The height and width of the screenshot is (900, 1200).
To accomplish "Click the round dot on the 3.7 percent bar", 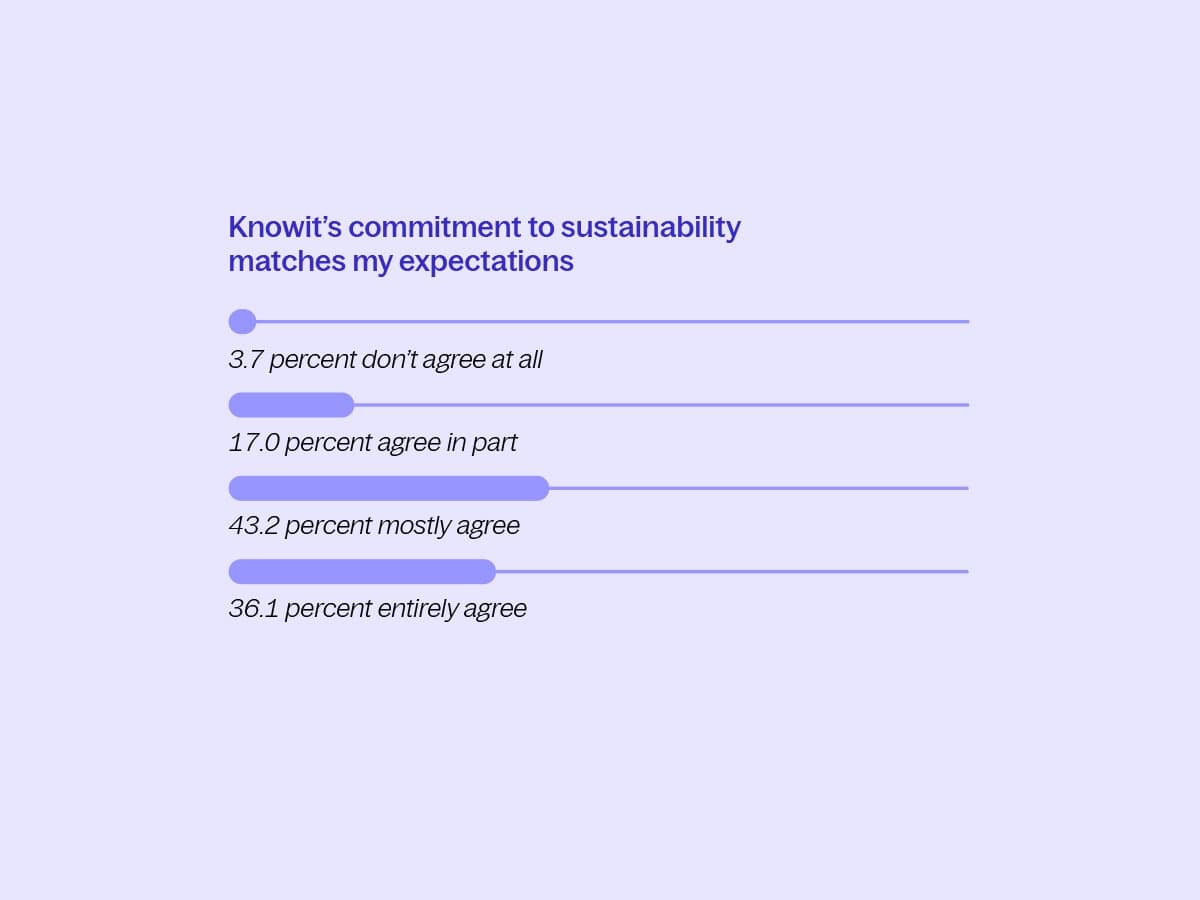I will click(242, 322).
